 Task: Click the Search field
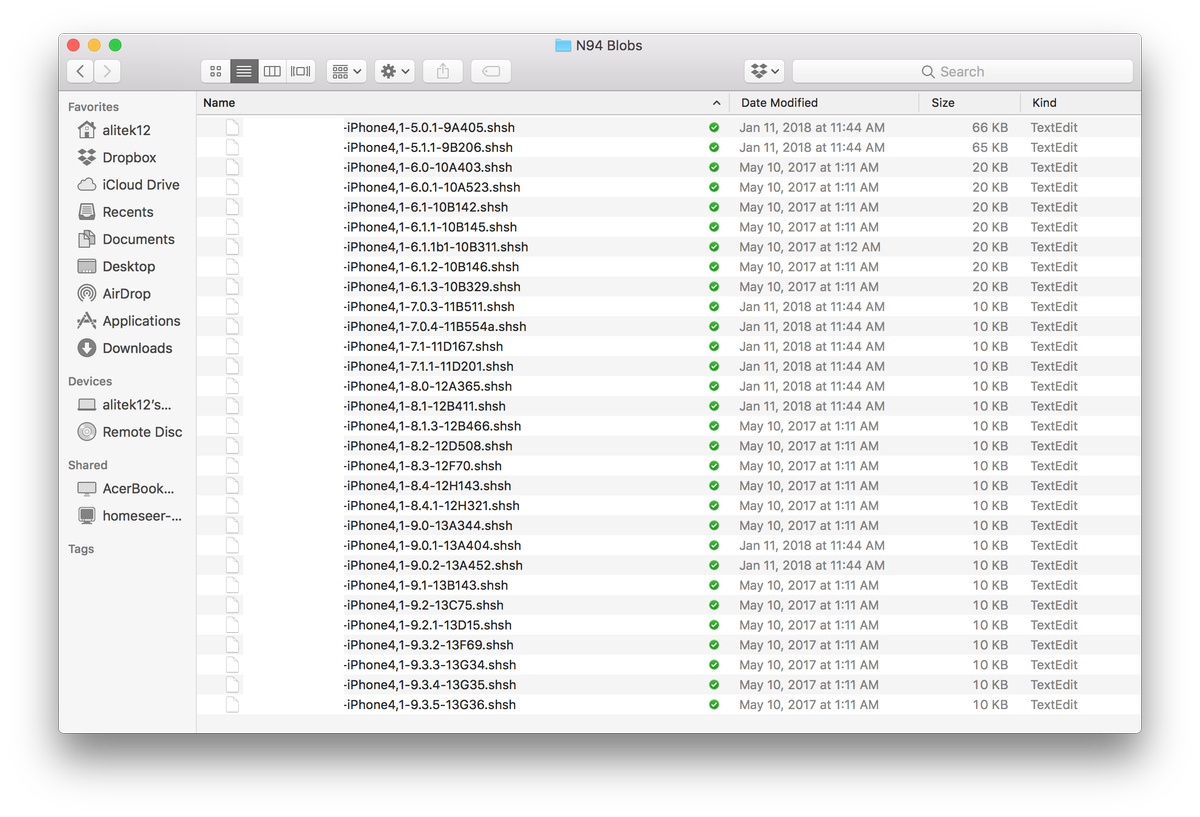tap(963, 71)
